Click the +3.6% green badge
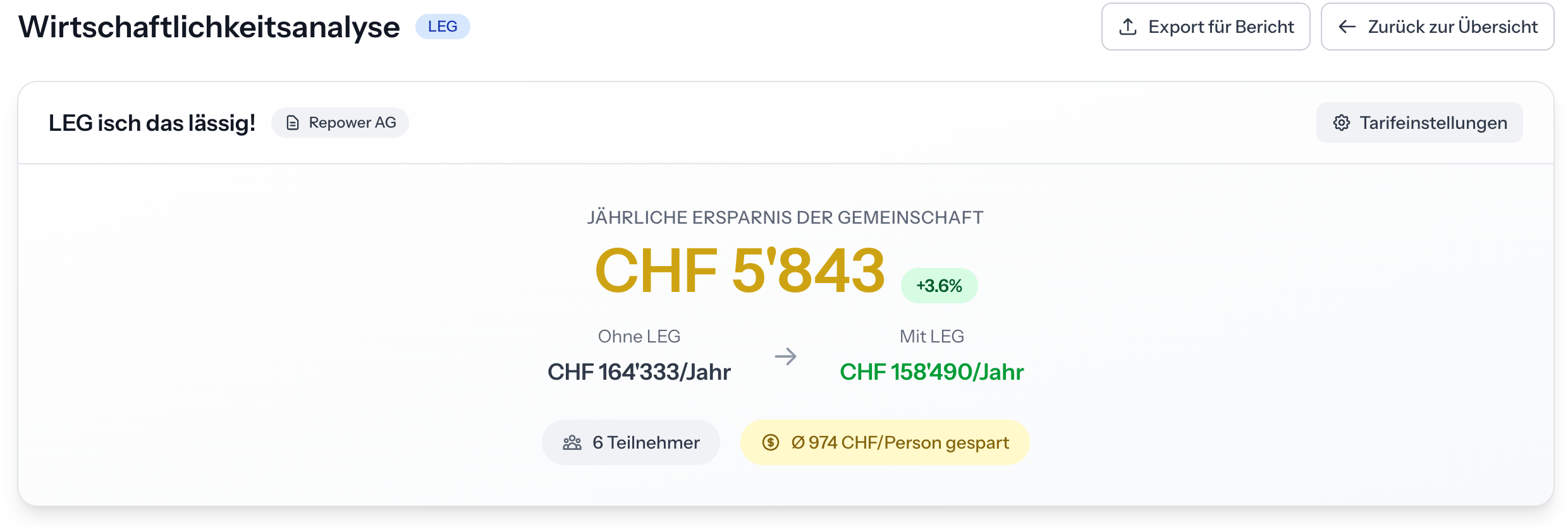Viewport: 1568px width, 527px height. tap(939, 286)
